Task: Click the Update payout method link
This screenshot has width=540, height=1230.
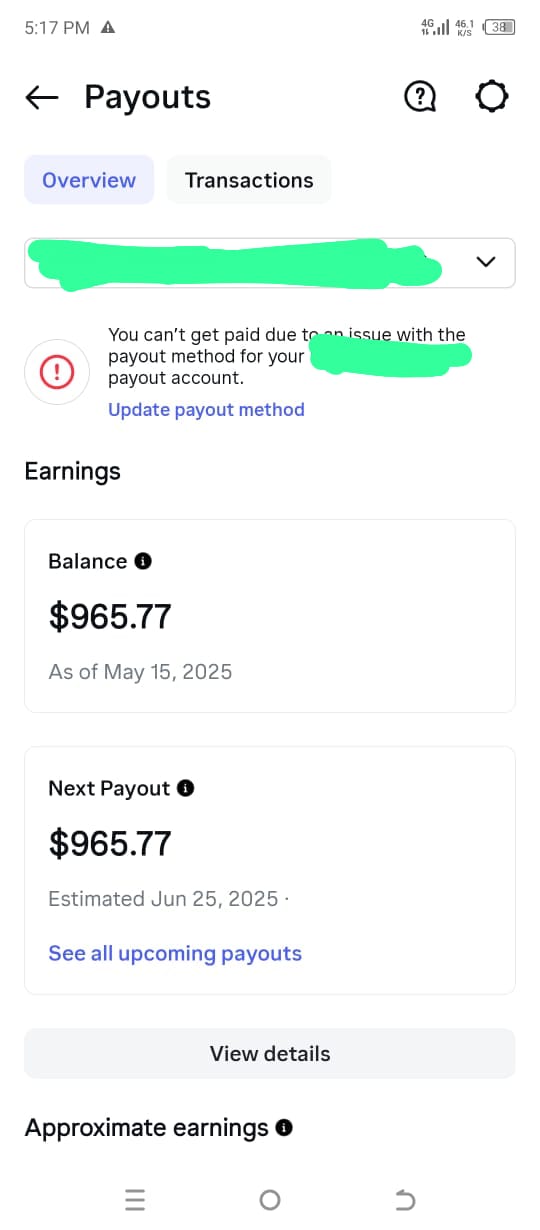Action: (x=206, y=410)
